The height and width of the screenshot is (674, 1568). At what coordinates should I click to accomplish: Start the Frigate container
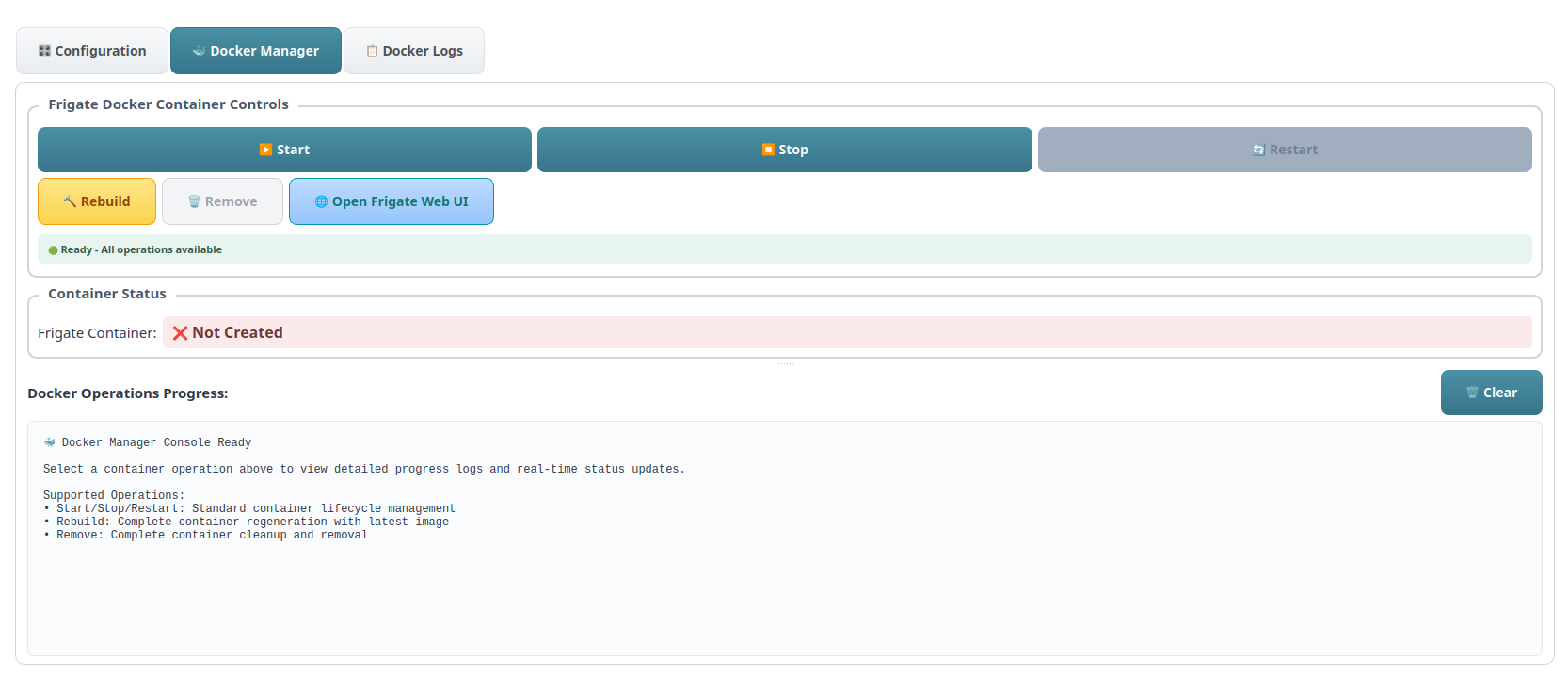tap(284, 150)
